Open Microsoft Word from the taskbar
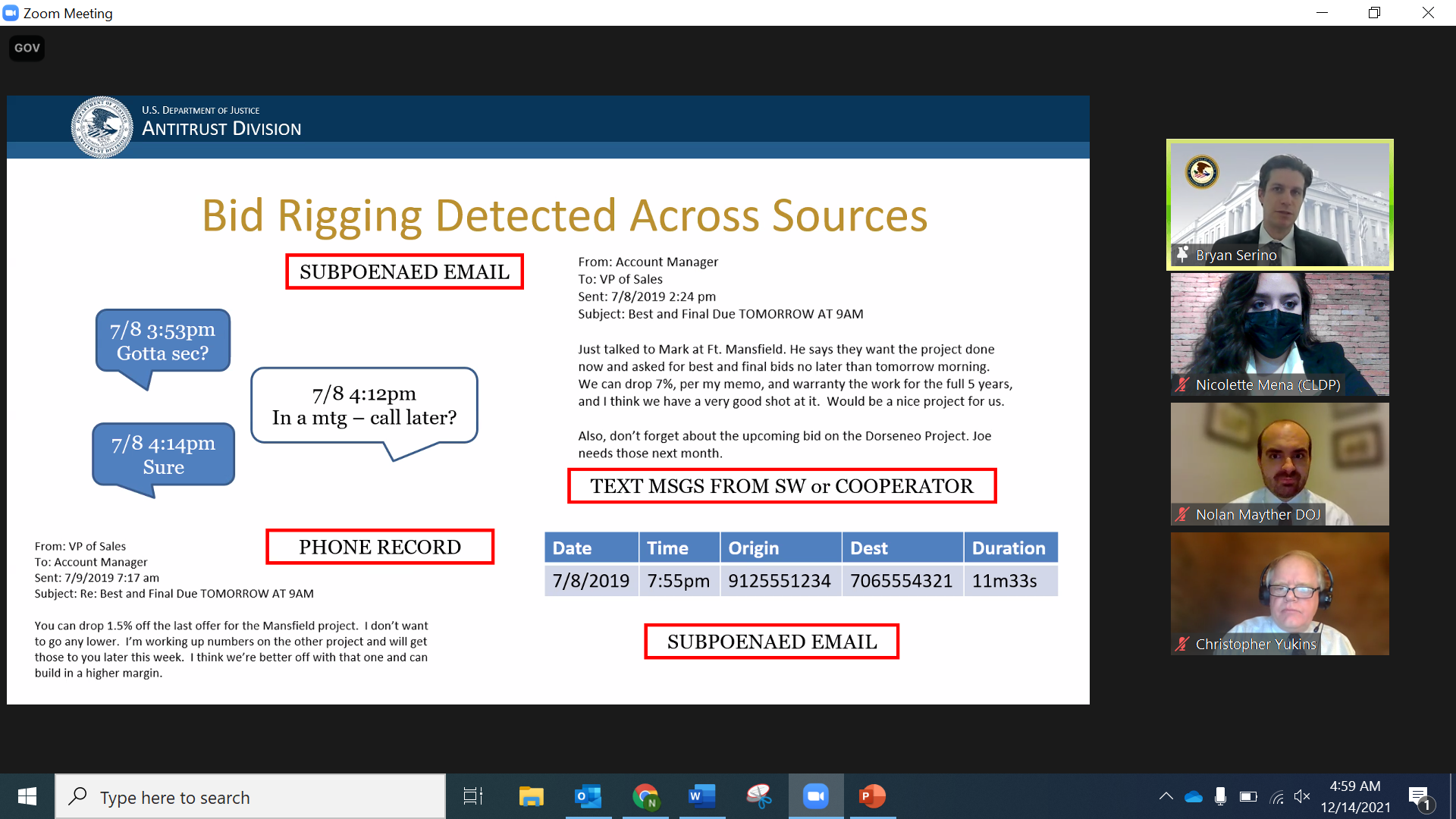 [x=702, y=796]
